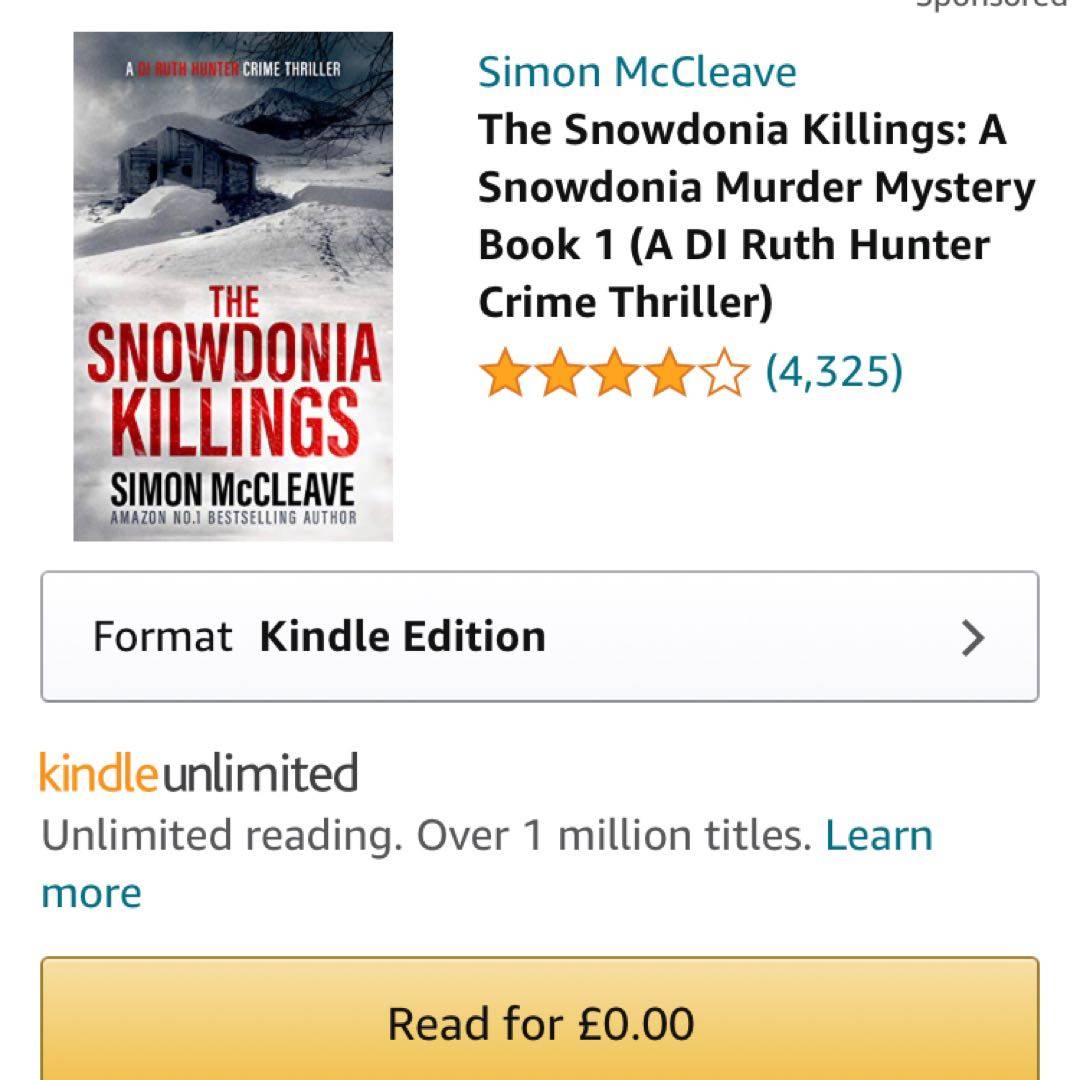Open the Format Kindle Edition selector
This screenshot has width=1080, height=1080.
pos(540,636)
